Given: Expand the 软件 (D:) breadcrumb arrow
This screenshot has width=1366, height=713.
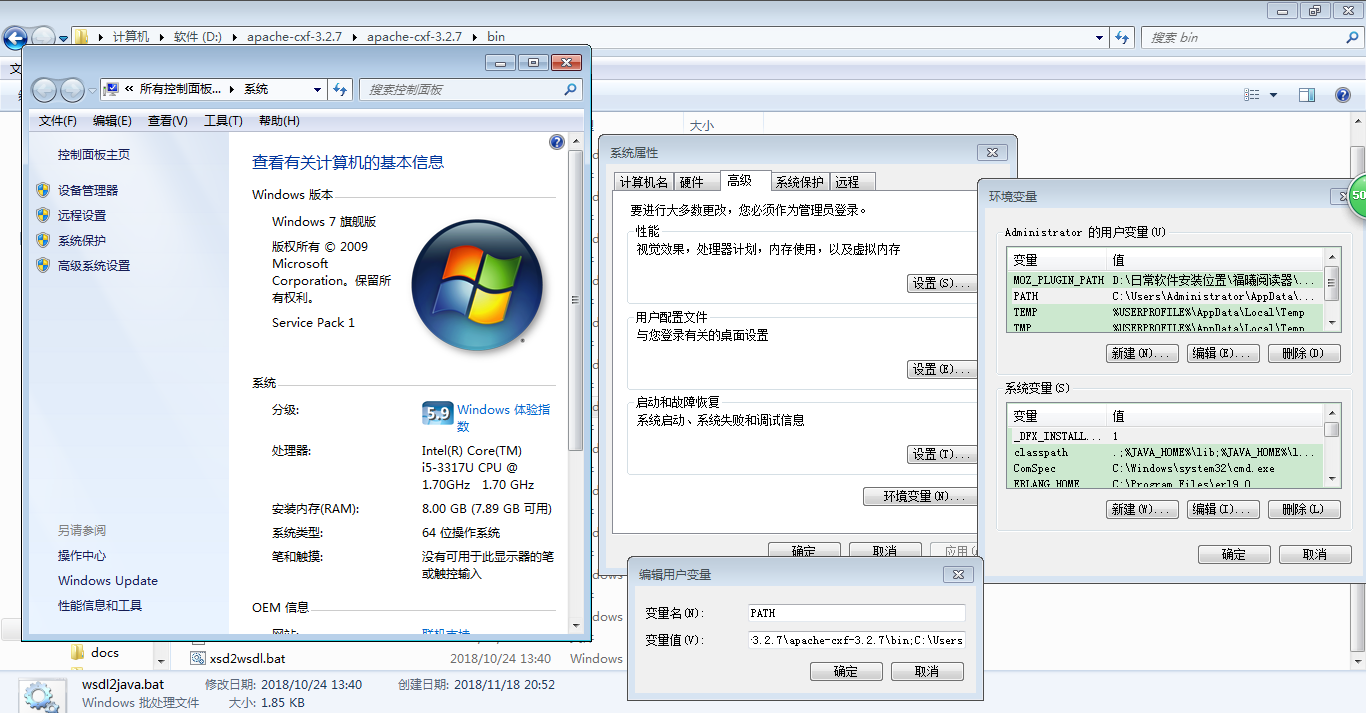Looking at the screenshot, I should [x=235, y=37].
